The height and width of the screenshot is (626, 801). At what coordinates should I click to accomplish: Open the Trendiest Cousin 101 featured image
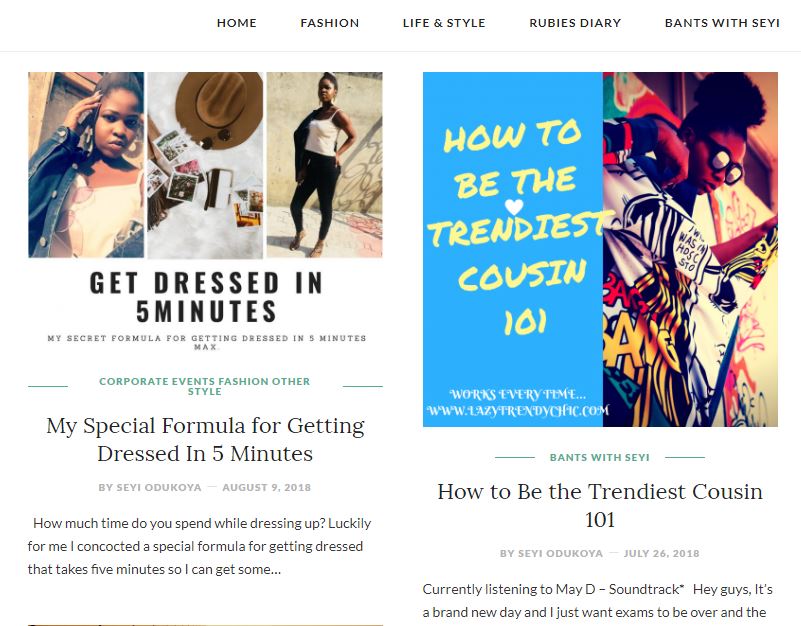(x=600, y=249)
